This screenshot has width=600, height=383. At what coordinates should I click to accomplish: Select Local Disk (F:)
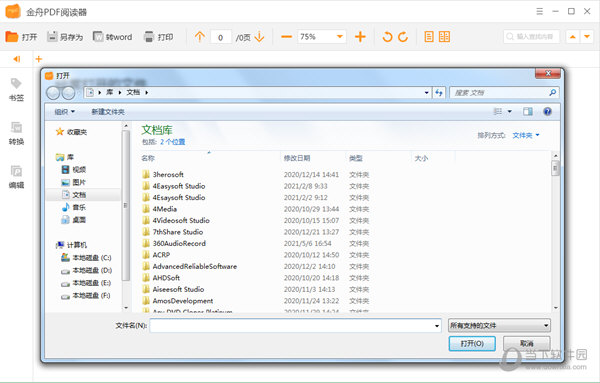coord(86,295)
